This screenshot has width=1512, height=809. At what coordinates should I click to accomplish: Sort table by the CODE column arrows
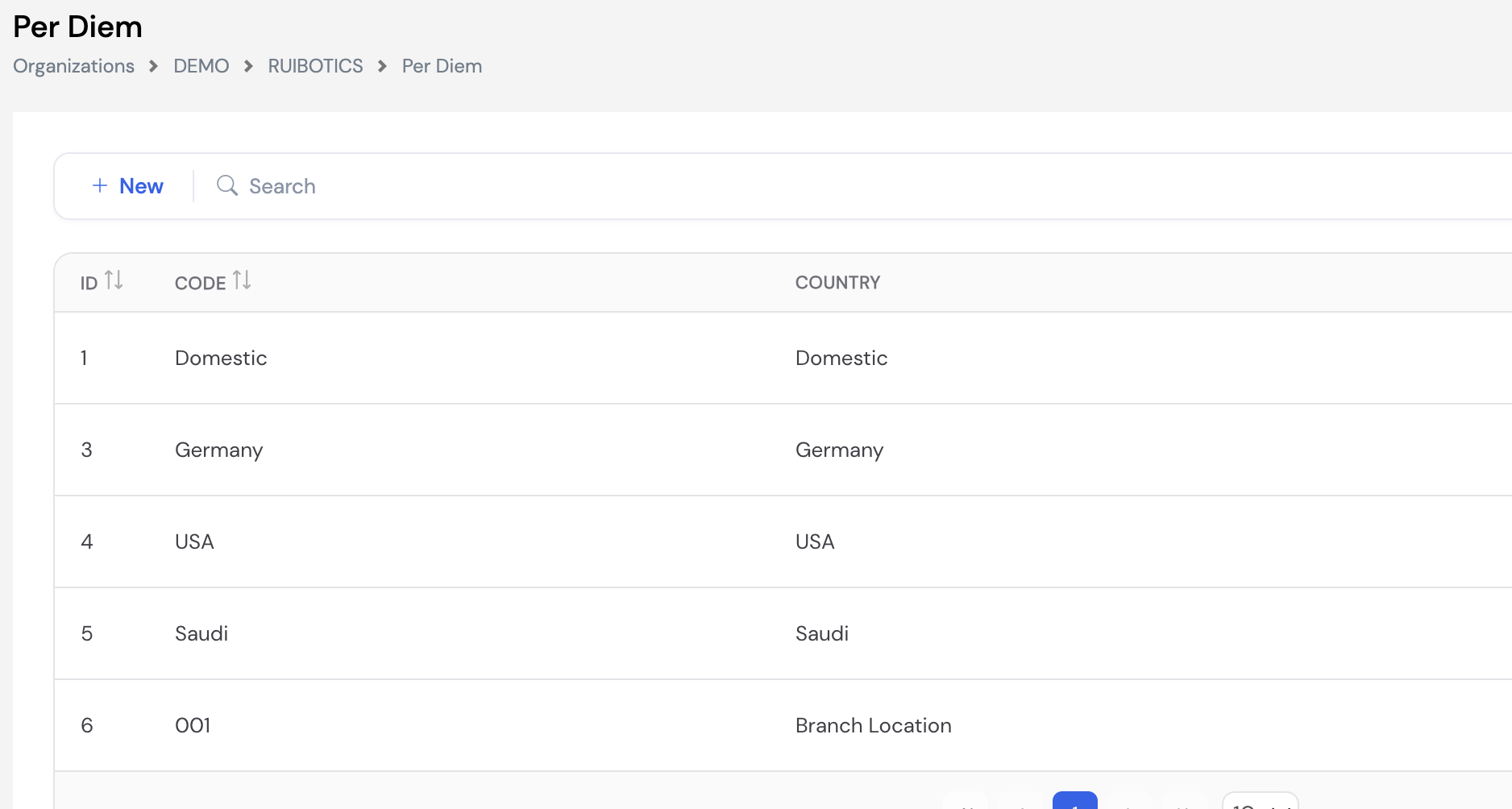242,280
